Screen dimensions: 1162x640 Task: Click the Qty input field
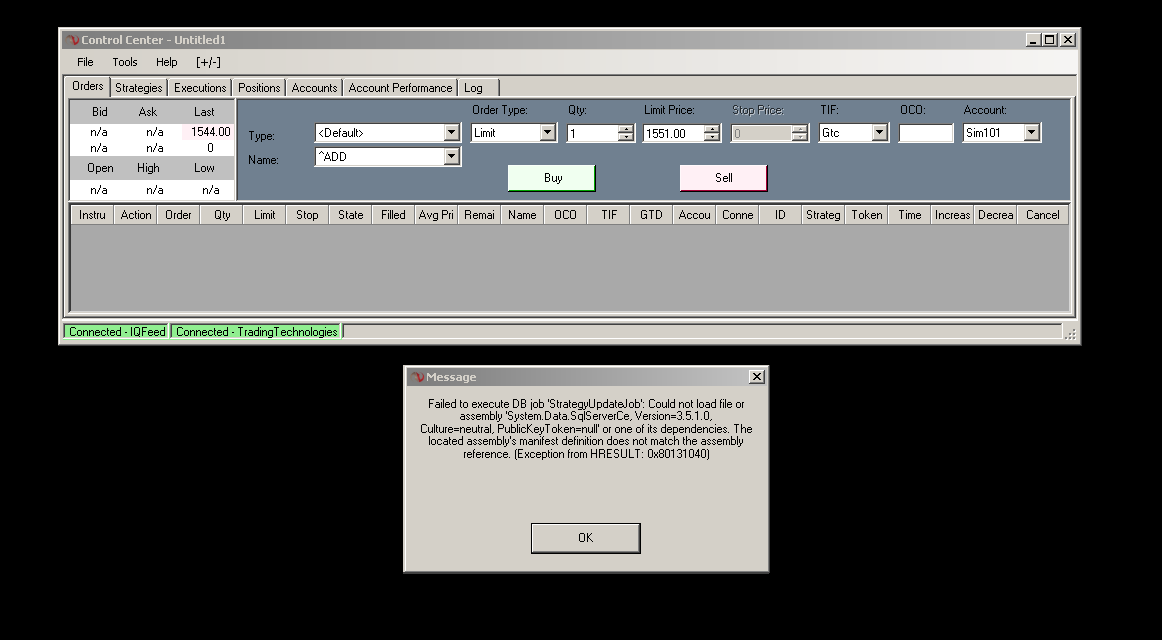593,133
